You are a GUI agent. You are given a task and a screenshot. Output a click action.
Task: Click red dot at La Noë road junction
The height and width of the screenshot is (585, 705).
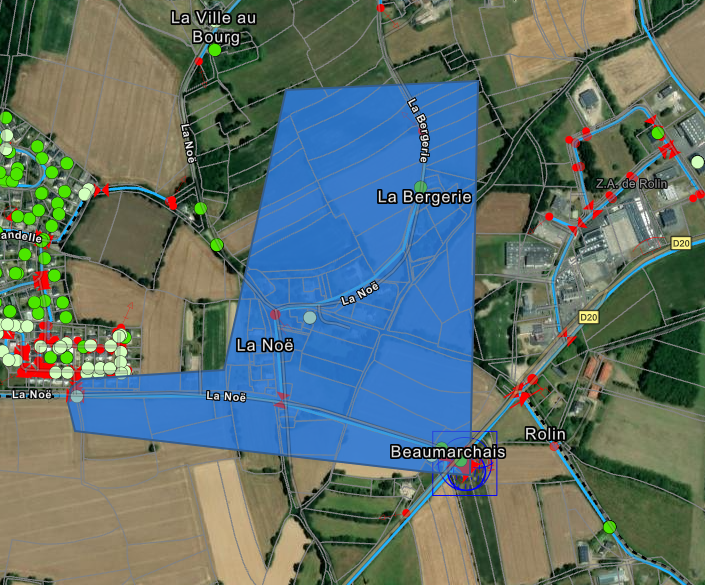coord(275,315)
